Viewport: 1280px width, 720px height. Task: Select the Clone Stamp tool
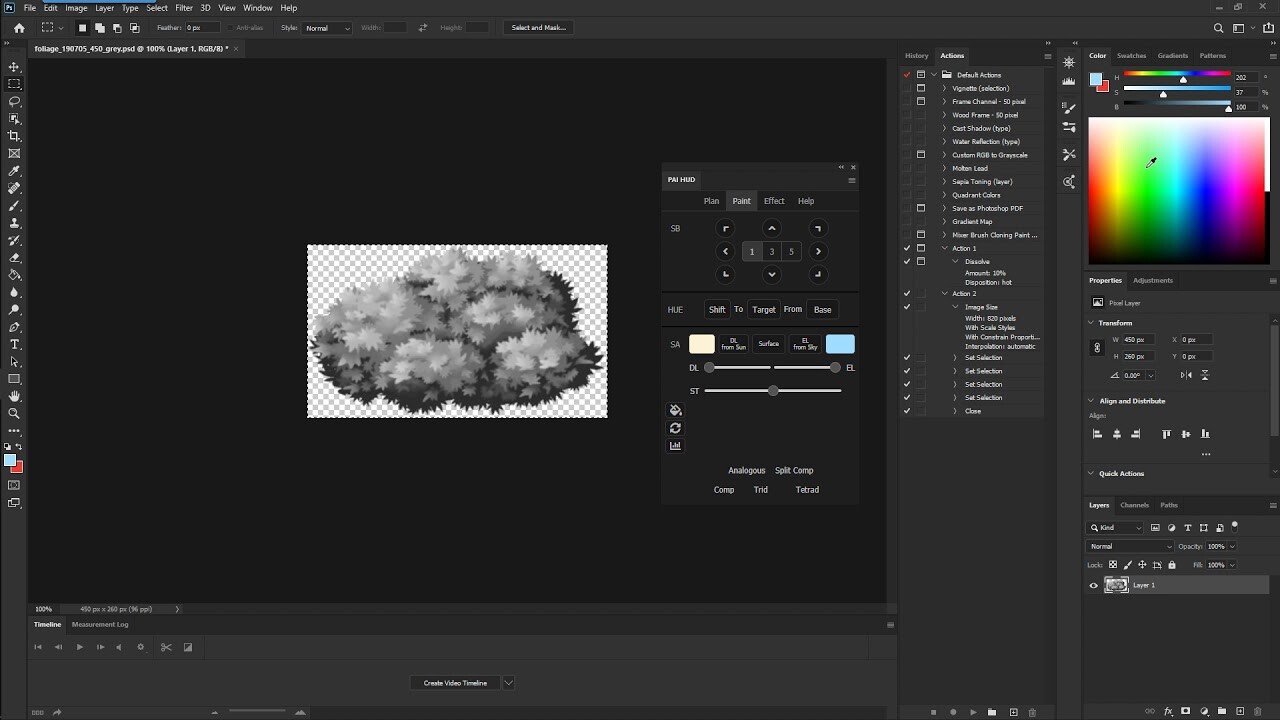coord(14,221)
